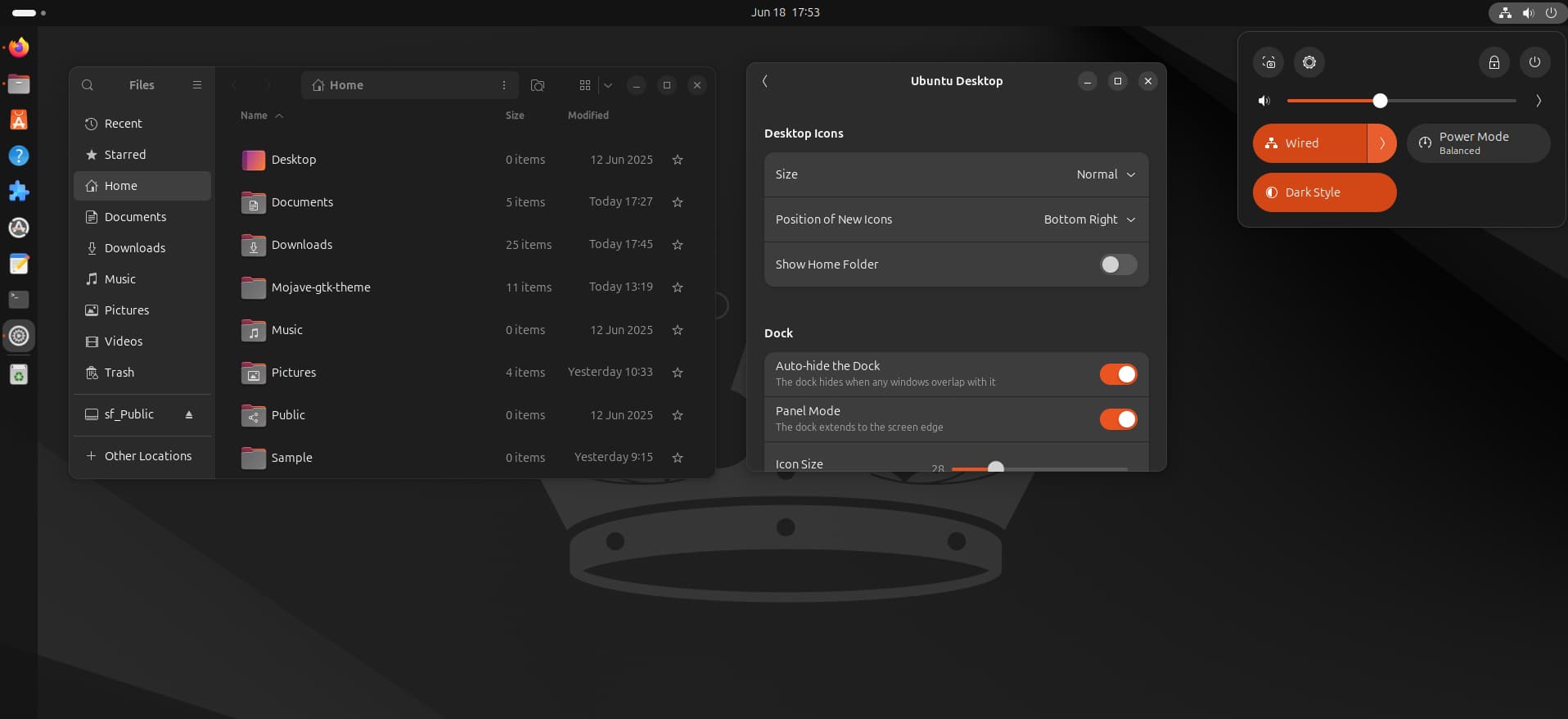Open Terminal from the dock

click(19, 300)
